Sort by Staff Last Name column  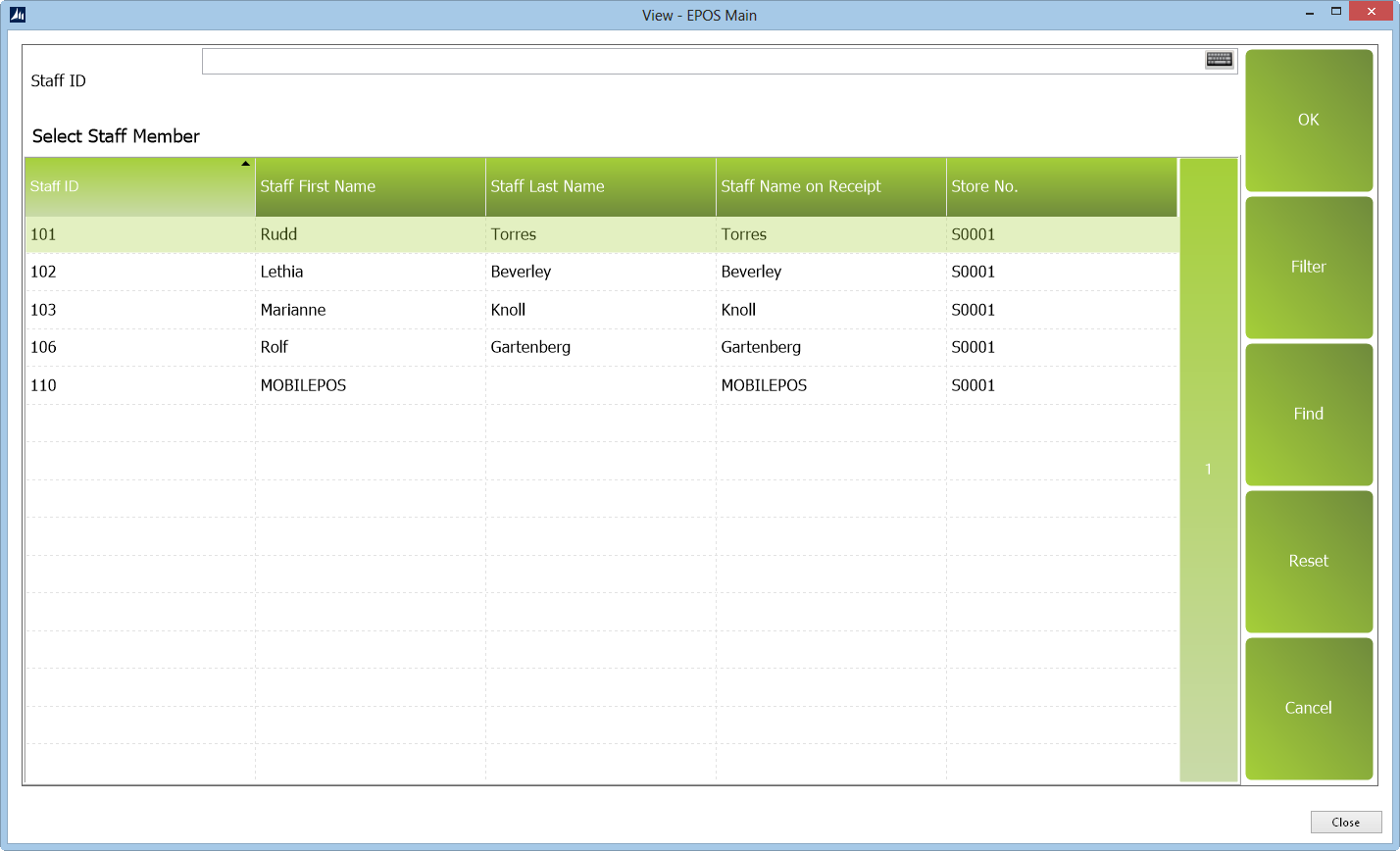coord(600,186)
